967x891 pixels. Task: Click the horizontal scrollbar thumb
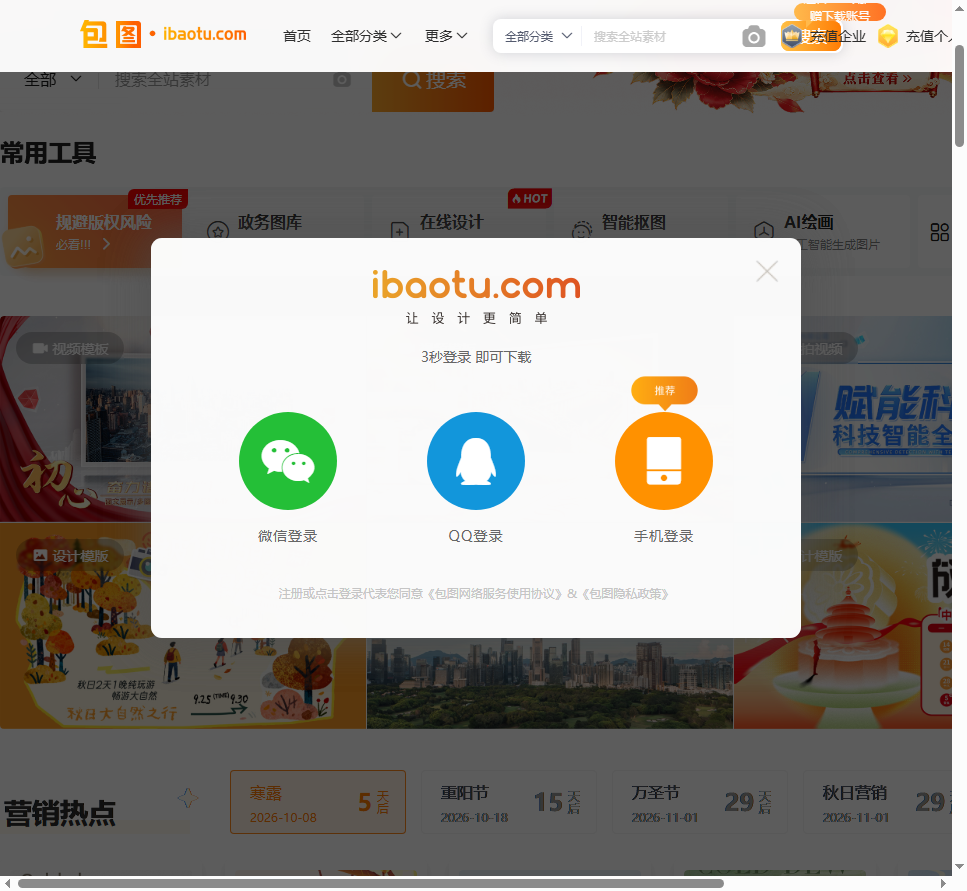(x=370, y=884)
